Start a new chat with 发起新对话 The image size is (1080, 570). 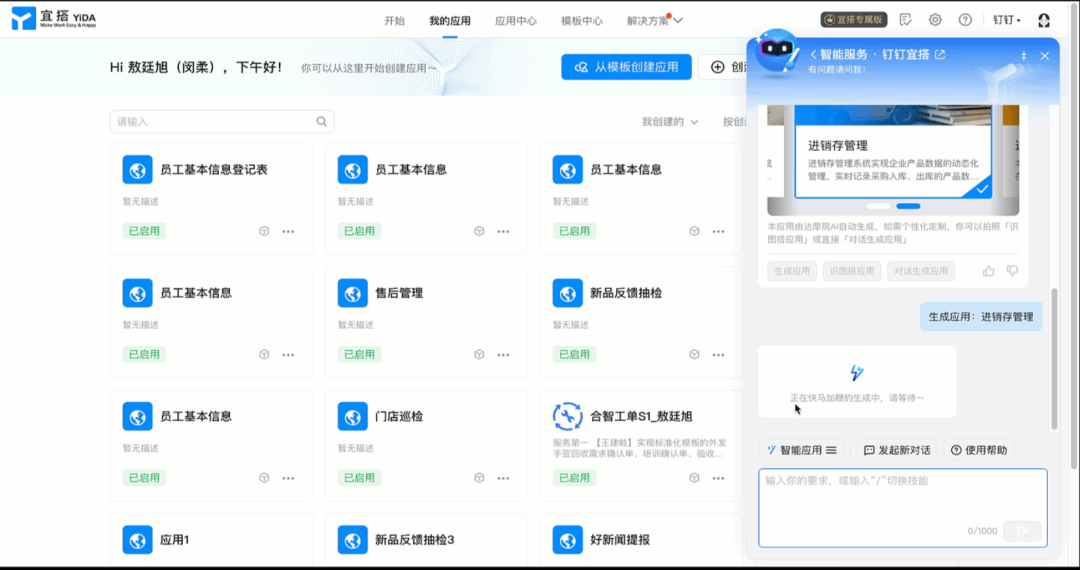(896, 450)
